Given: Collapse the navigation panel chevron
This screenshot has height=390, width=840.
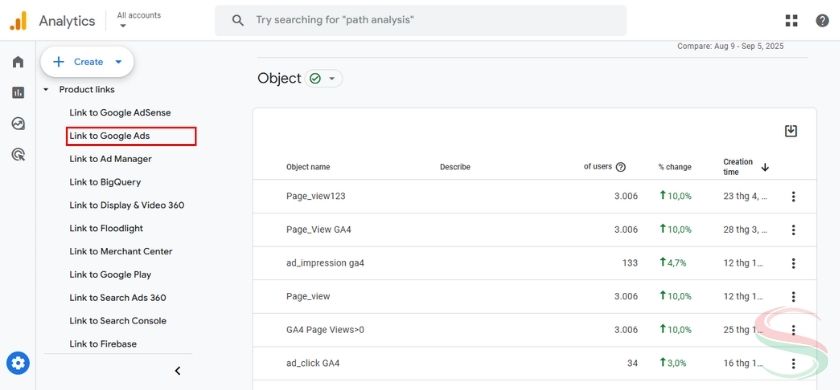Looking at the screenshot, I should coord(178,371).
